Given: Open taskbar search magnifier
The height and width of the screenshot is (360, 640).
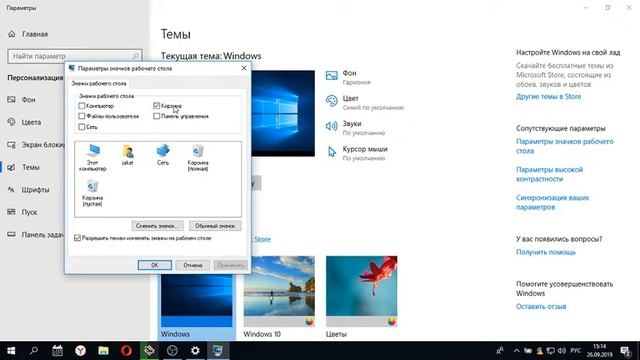Looking at the screenshot, I should (34, 351).
